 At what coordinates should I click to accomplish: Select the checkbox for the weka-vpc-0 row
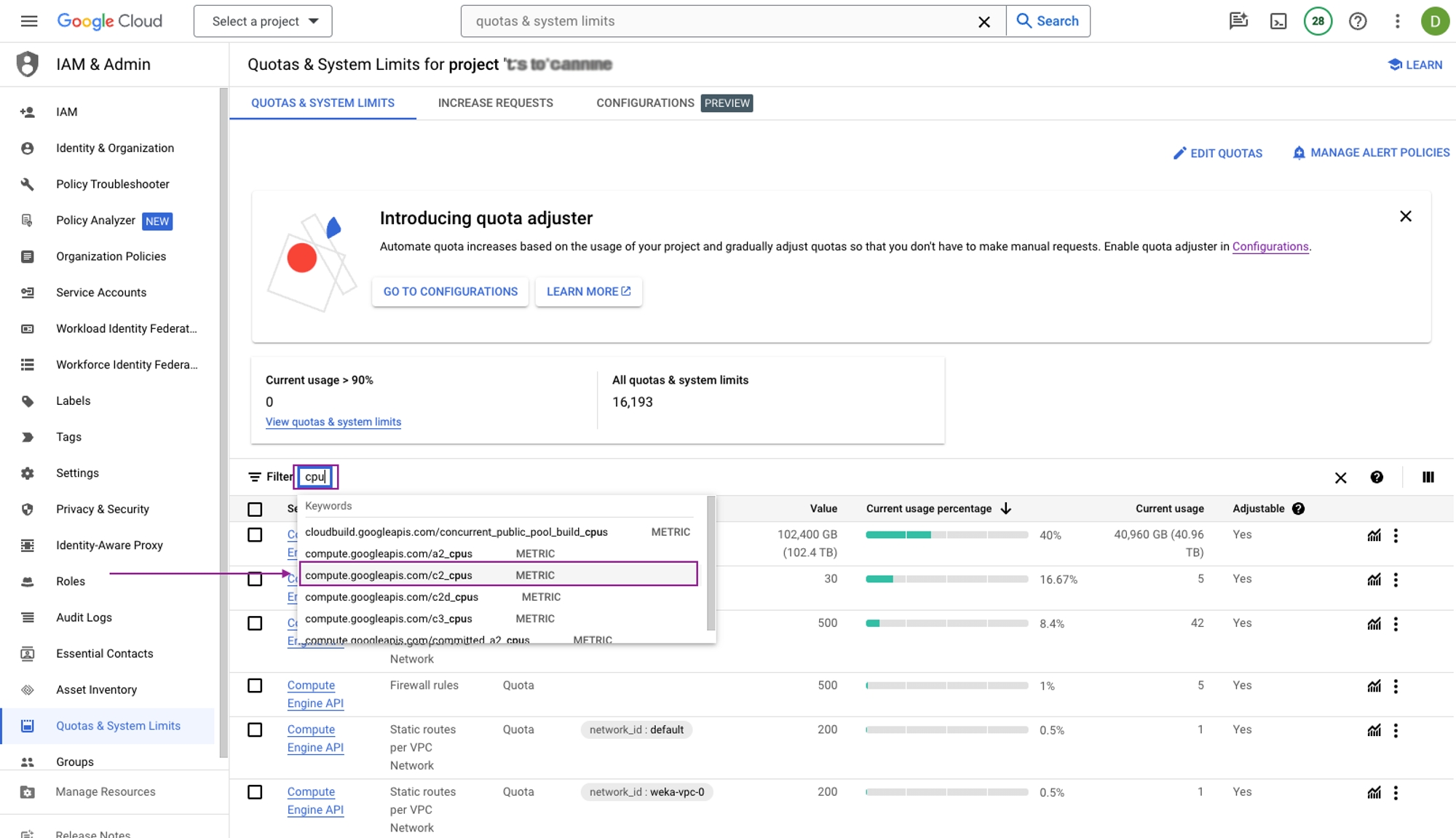coord(255,792)
